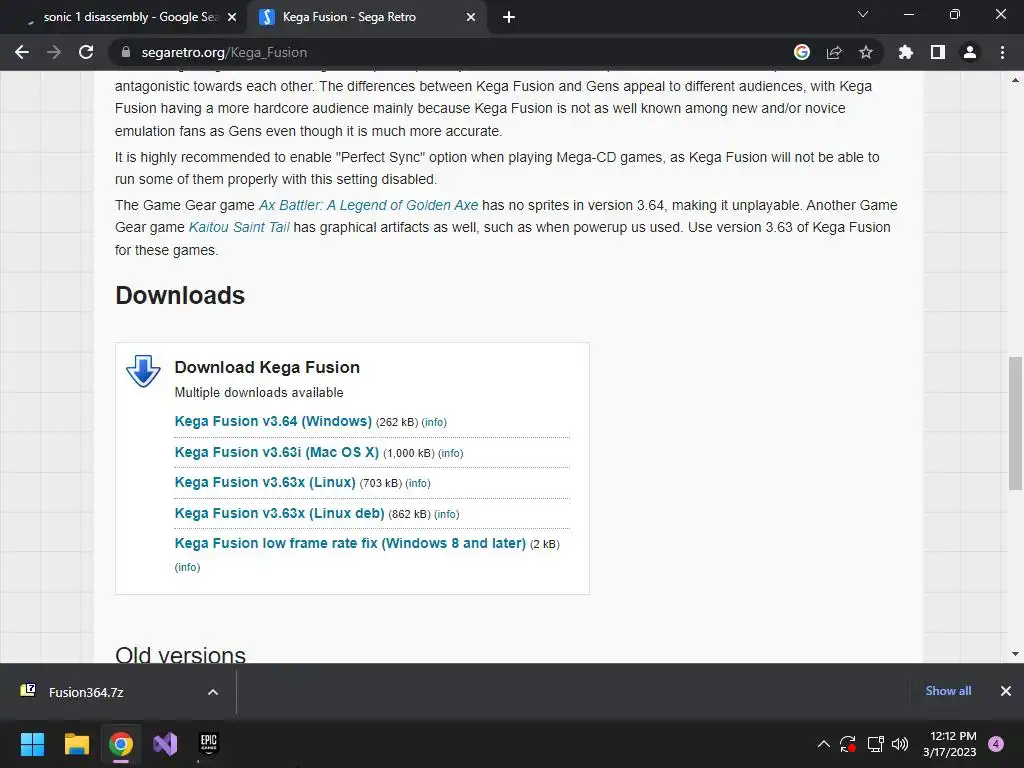Click the blue download arrow icon

pyautogui.click(x=143, y=371)
